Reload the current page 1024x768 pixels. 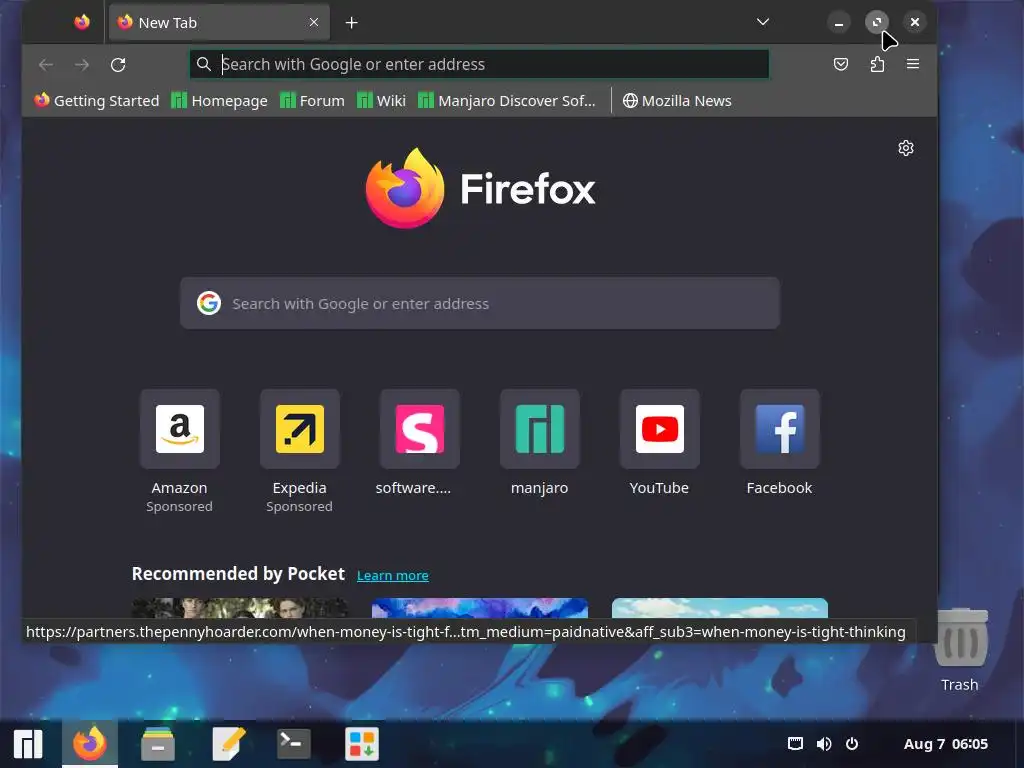(x=118, y=65)
